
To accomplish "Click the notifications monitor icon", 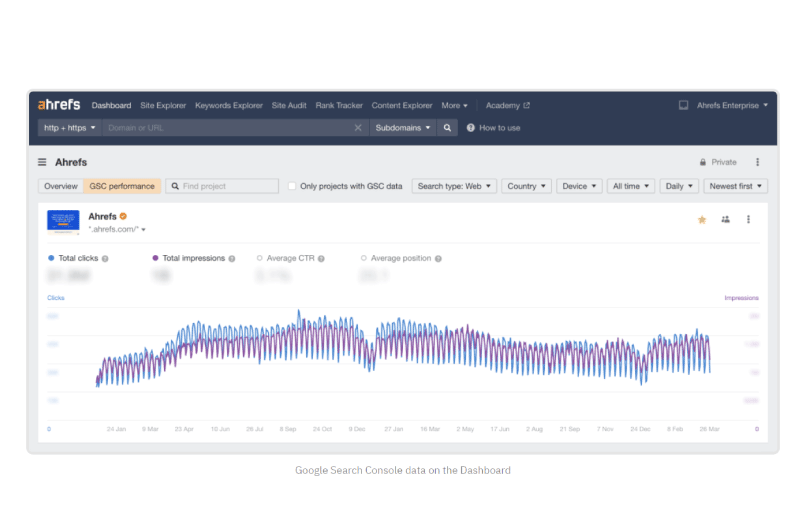I will tap(683, 105).
